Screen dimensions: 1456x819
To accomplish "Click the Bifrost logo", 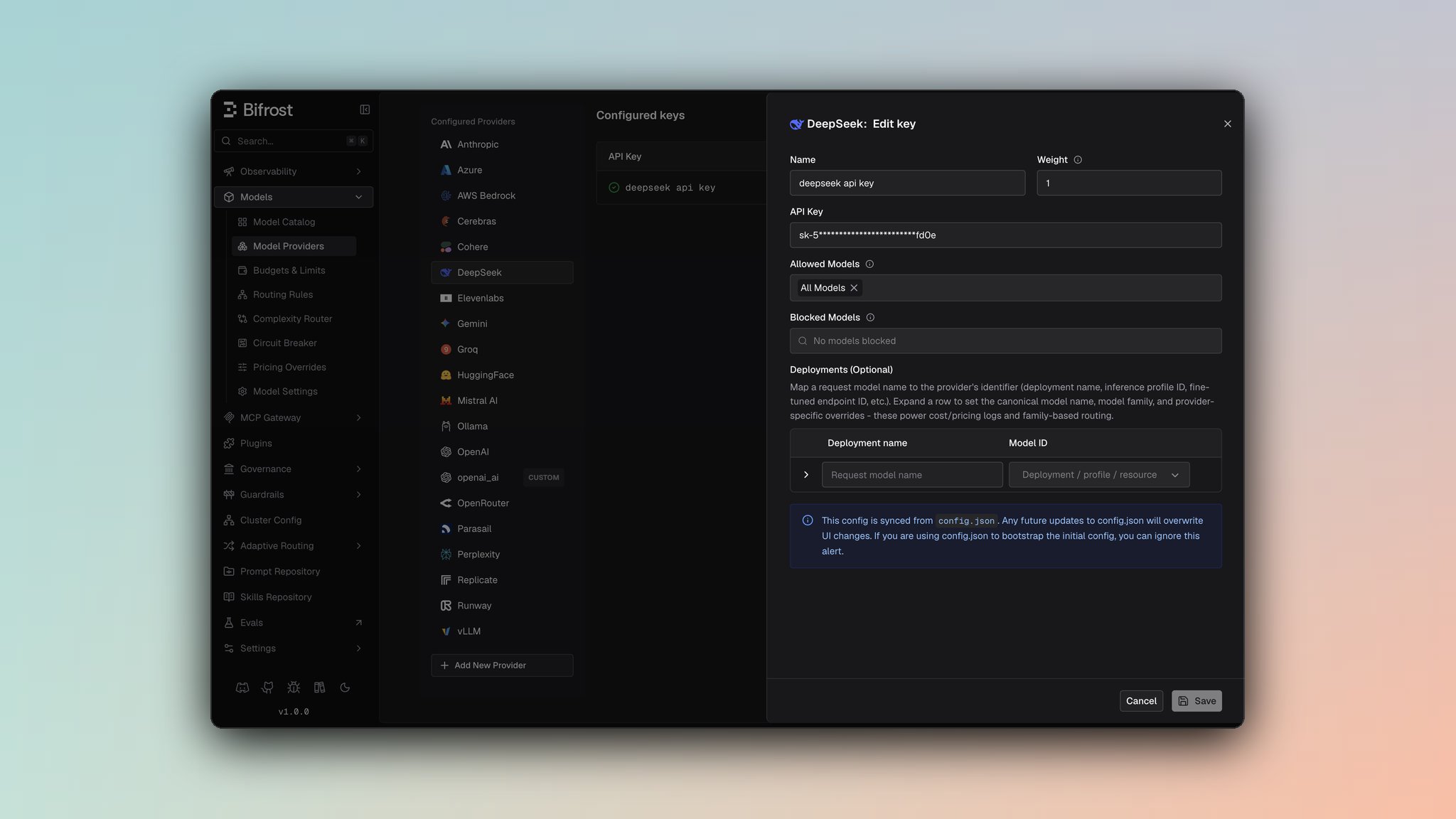I will coord(258,109).
